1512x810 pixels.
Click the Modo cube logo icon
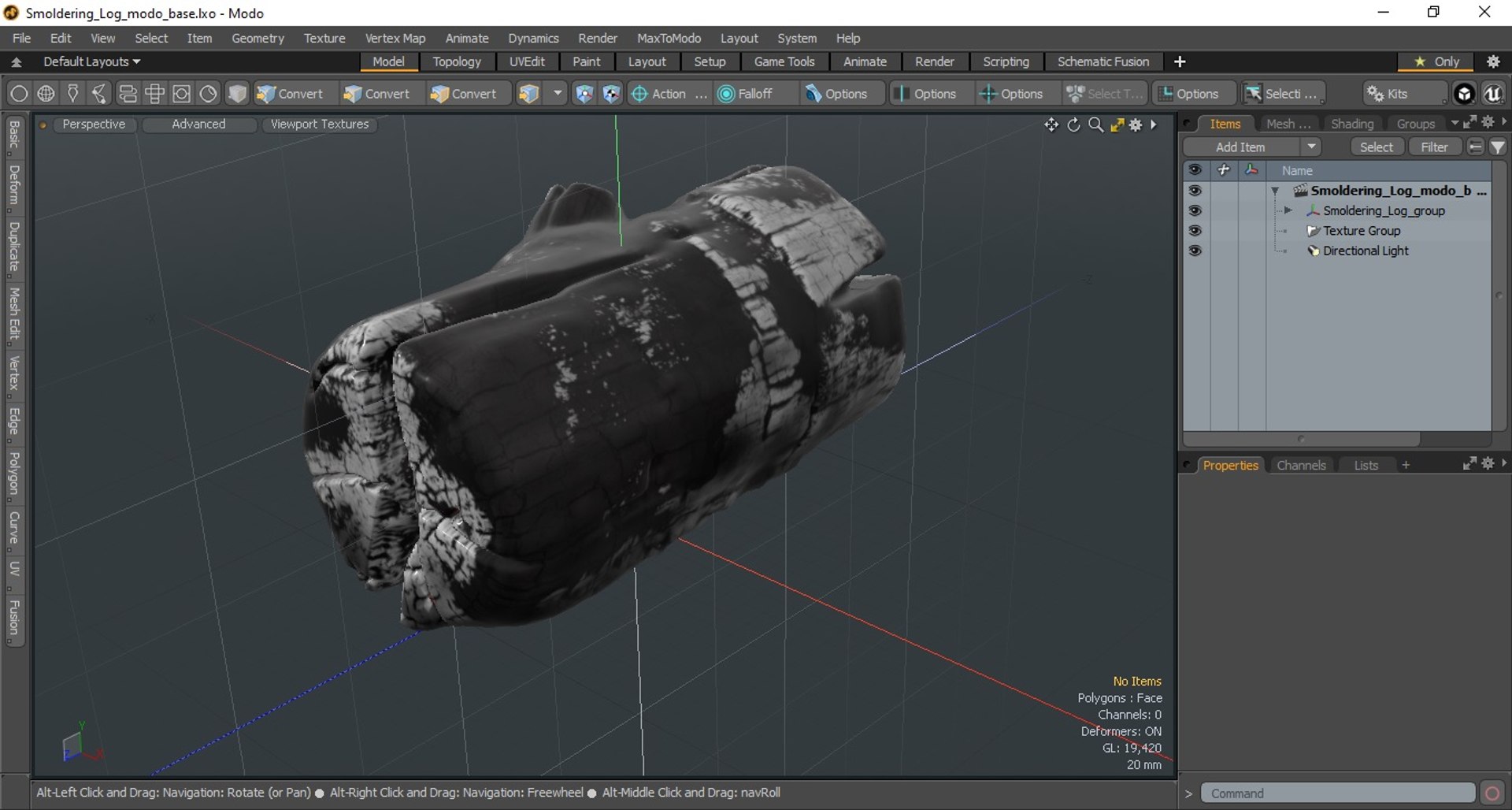(x=1464, y=94)
